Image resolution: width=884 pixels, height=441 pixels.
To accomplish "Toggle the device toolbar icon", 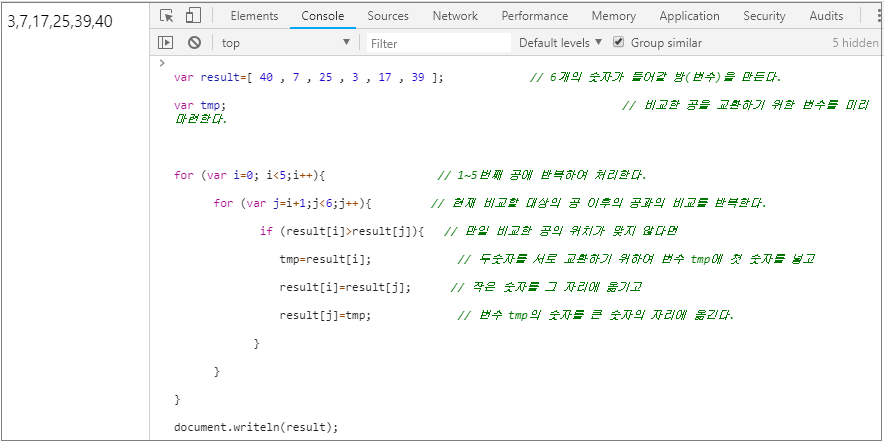I will point(193,16).
